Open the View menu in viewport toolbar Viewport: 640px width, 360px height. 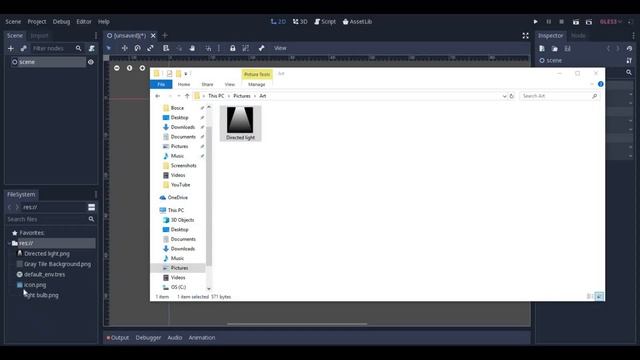coord(280,48)
